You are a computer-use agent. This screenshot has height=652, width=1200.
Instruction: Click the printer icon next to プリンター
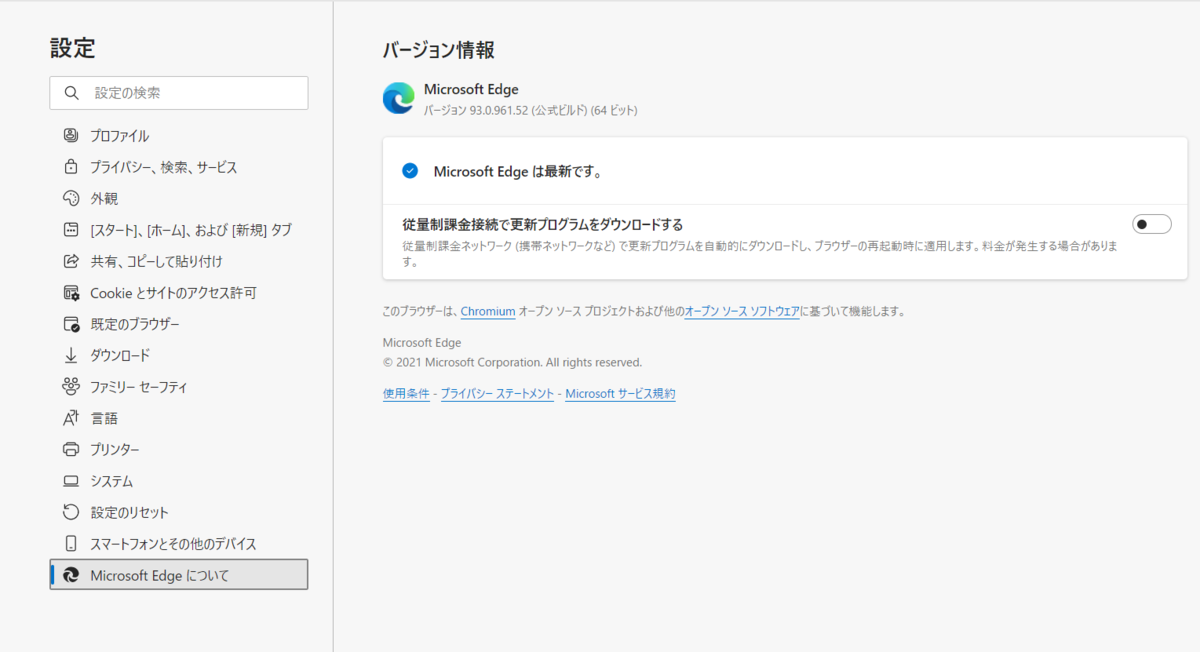[x=71, y=449]
